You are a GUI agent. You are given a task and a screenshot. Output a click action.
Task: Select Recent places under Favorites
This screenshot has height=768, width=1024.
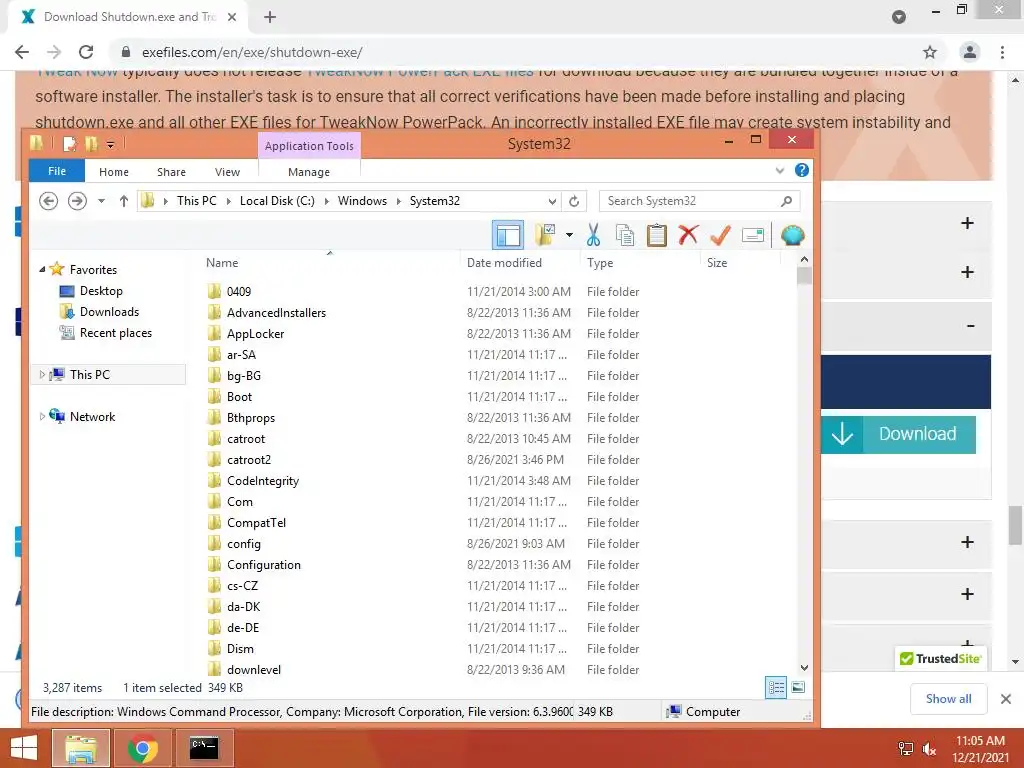[116, 332]
